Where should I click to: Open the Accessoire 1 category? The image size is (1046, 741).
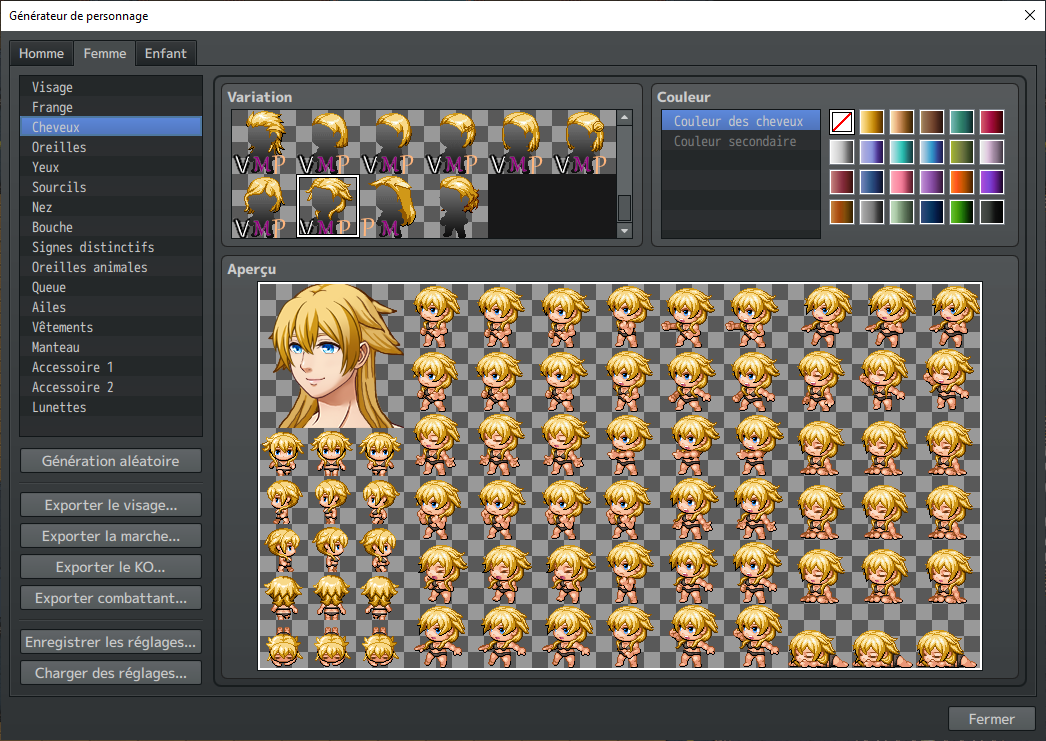pyautogui.click(x=111, y=367)
